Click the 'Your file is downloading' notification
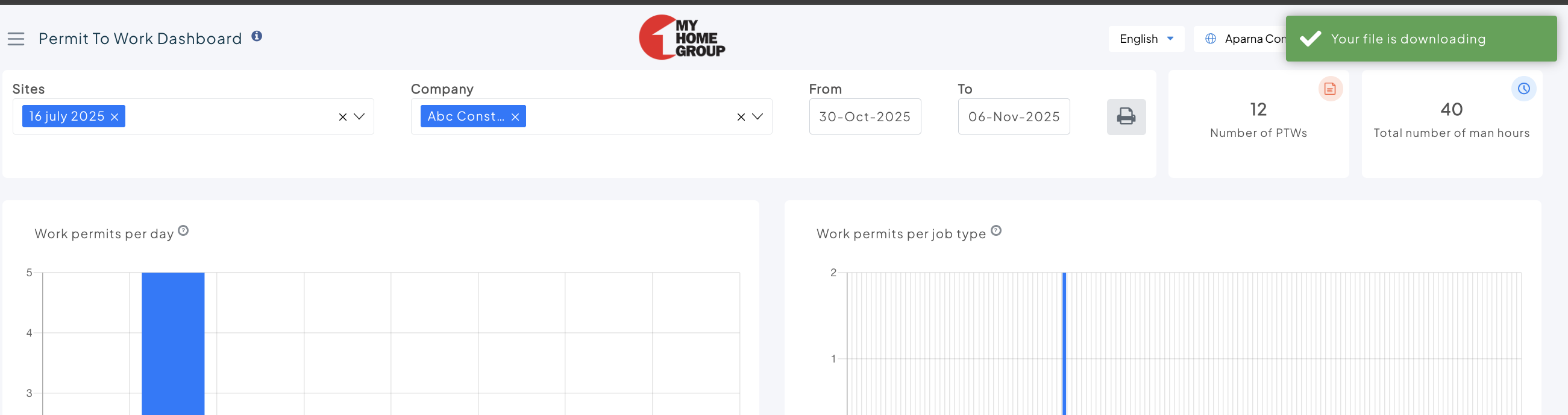This screenshot has height=415, width=1568. [x=1420, y=39]
